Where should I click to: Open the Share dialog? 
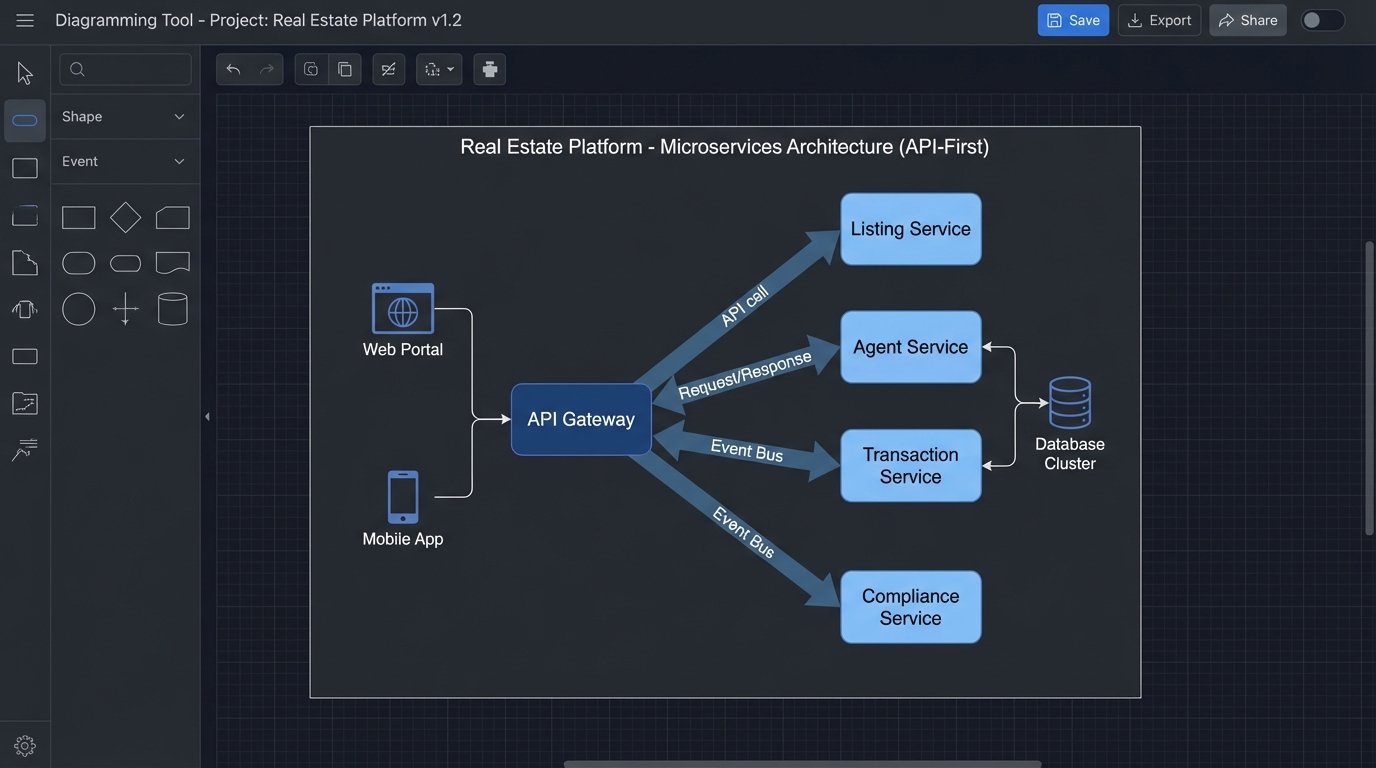[1247, 20]
